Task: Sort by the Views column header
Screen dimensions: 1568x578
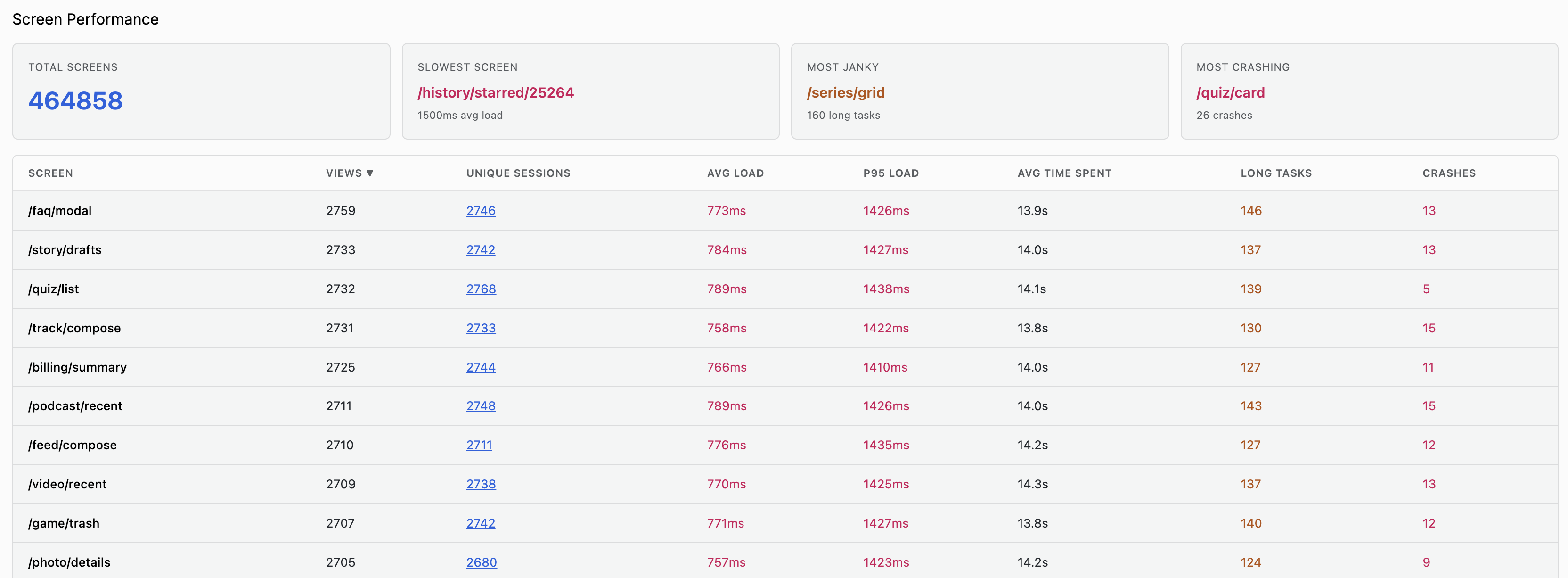Action: tap(350, 173)
